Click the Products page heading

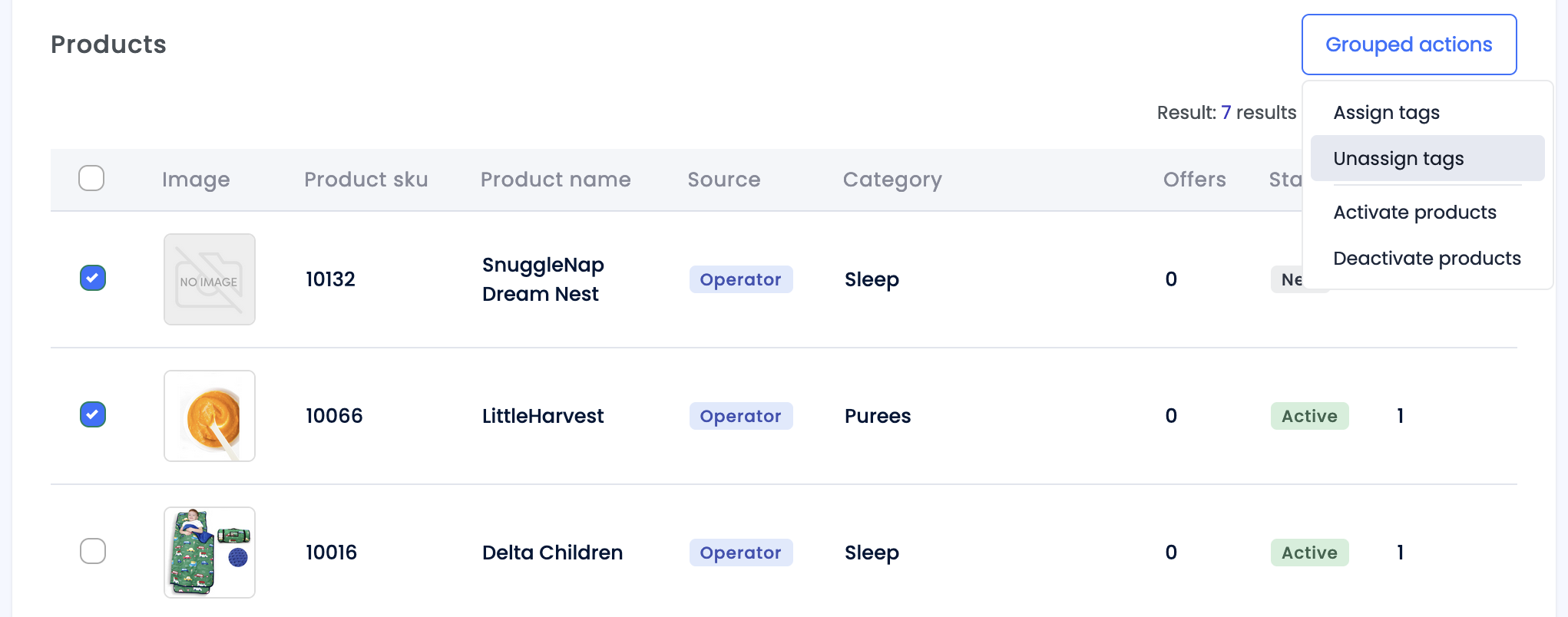108,44
